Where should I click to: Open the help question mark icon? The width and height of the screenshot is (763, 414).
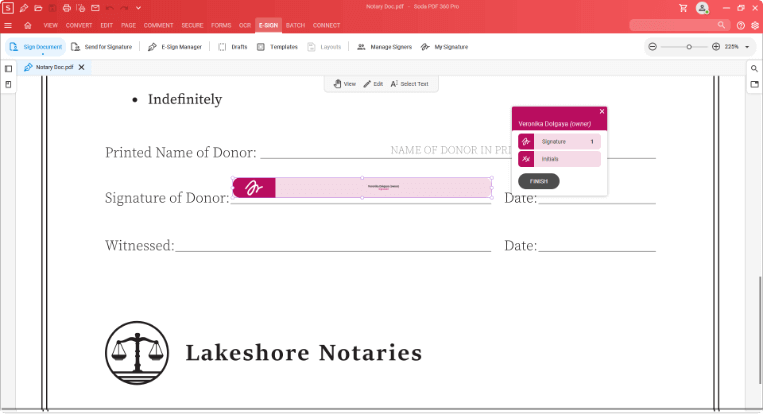pyautogui.click(x=741, y=24)
